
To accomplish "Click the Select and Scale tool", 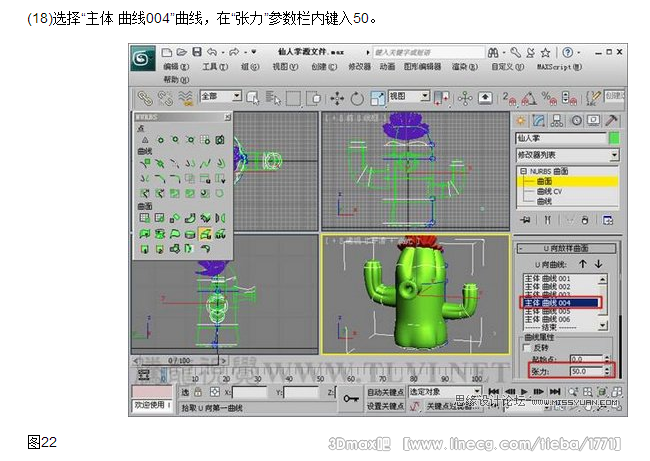I will pos(377,98).
